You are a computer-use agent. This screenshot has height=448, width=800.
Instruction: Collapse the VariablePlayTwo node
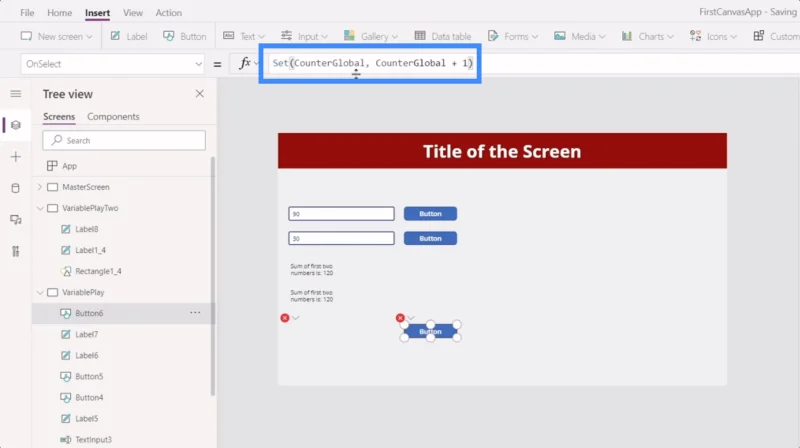click(40, 208)
